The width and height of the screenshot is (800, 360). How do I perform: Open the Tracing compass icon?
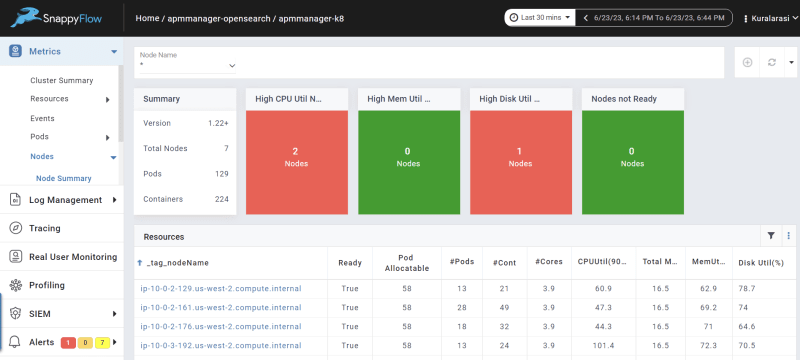click(x=15, y=228)
